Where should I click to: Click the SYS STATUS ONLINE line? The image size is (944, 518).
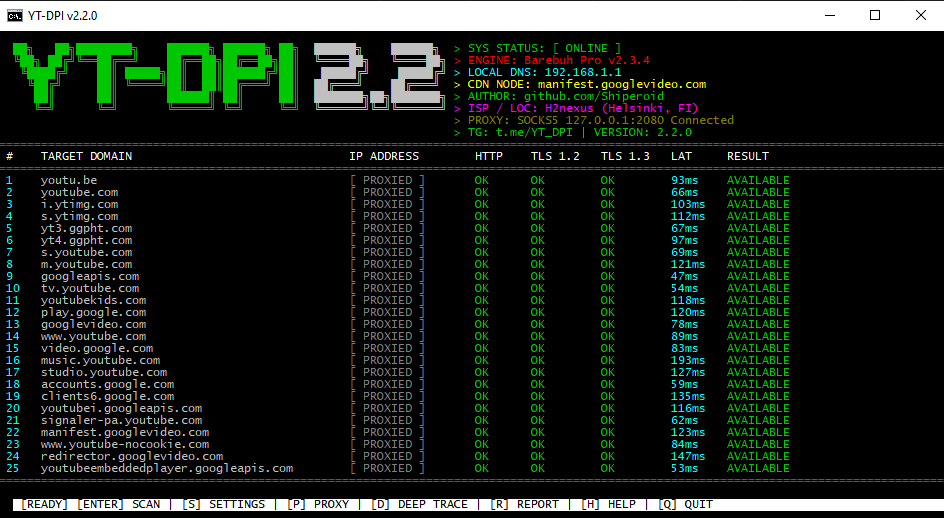538,48
